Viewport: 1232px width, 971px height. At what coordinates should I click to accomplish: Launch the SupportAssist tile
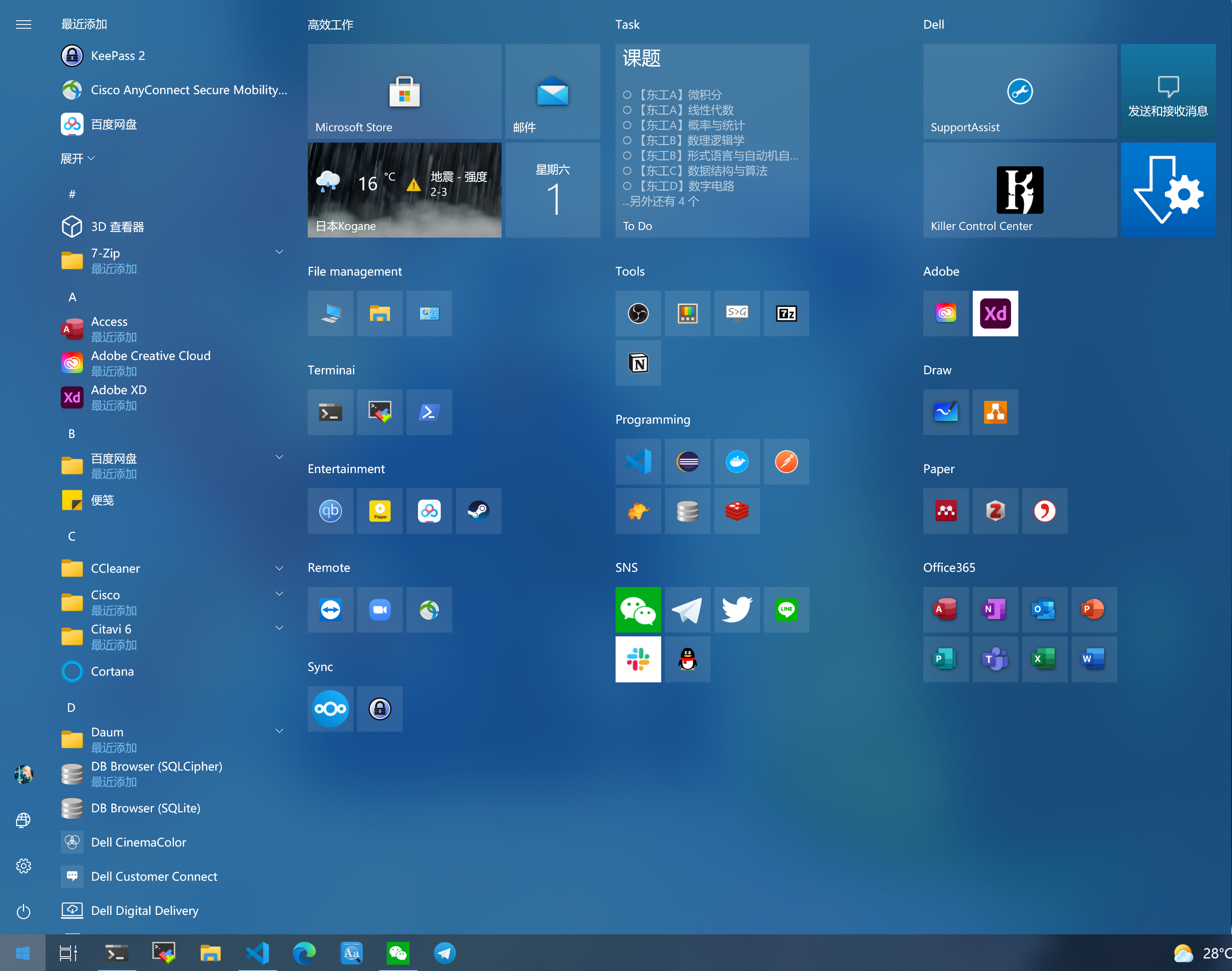1020,91
